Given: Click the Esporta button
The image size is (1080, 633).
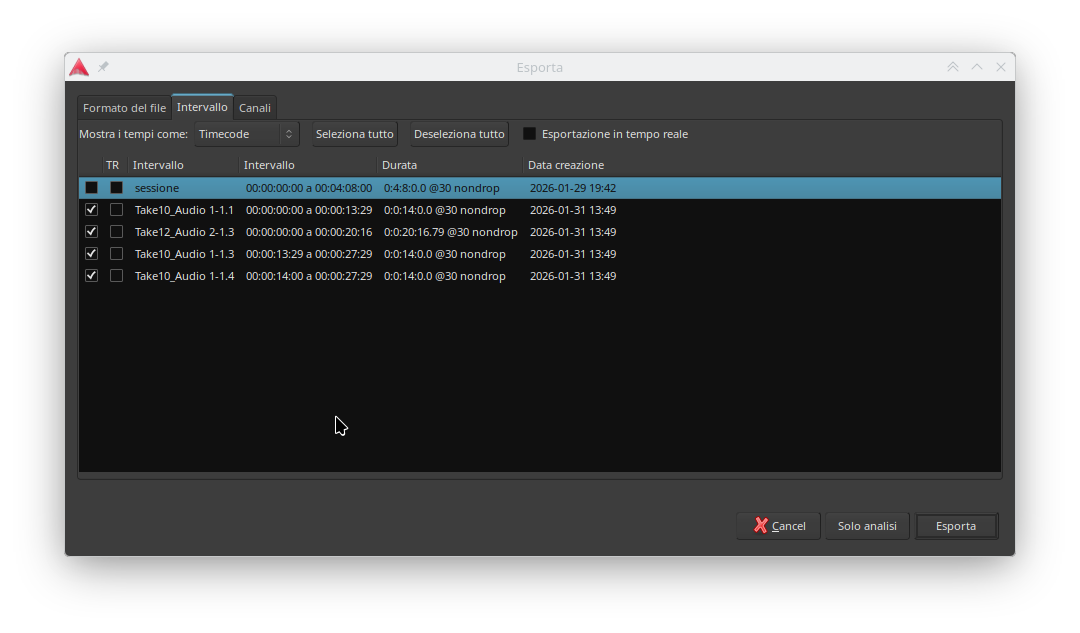Looking at the screenshot, I should click(x=956, y=526).
